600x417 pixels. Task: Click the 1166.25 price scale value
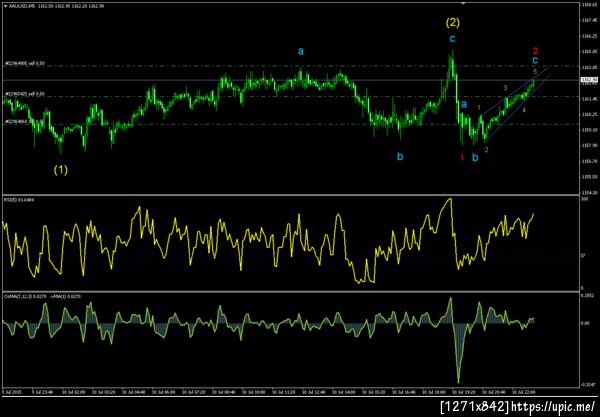590,36
